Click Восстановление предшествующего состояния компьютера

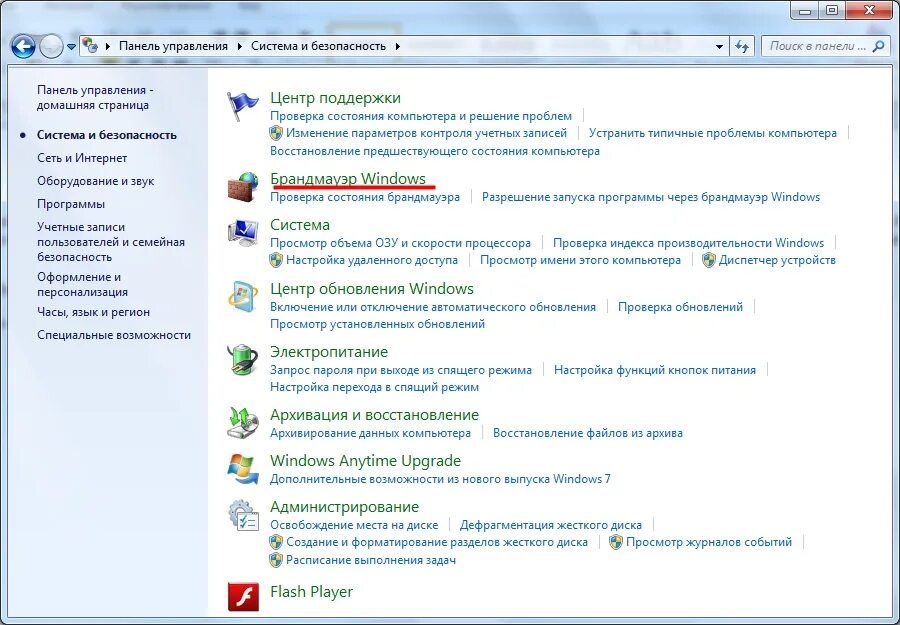pos(435,151)
